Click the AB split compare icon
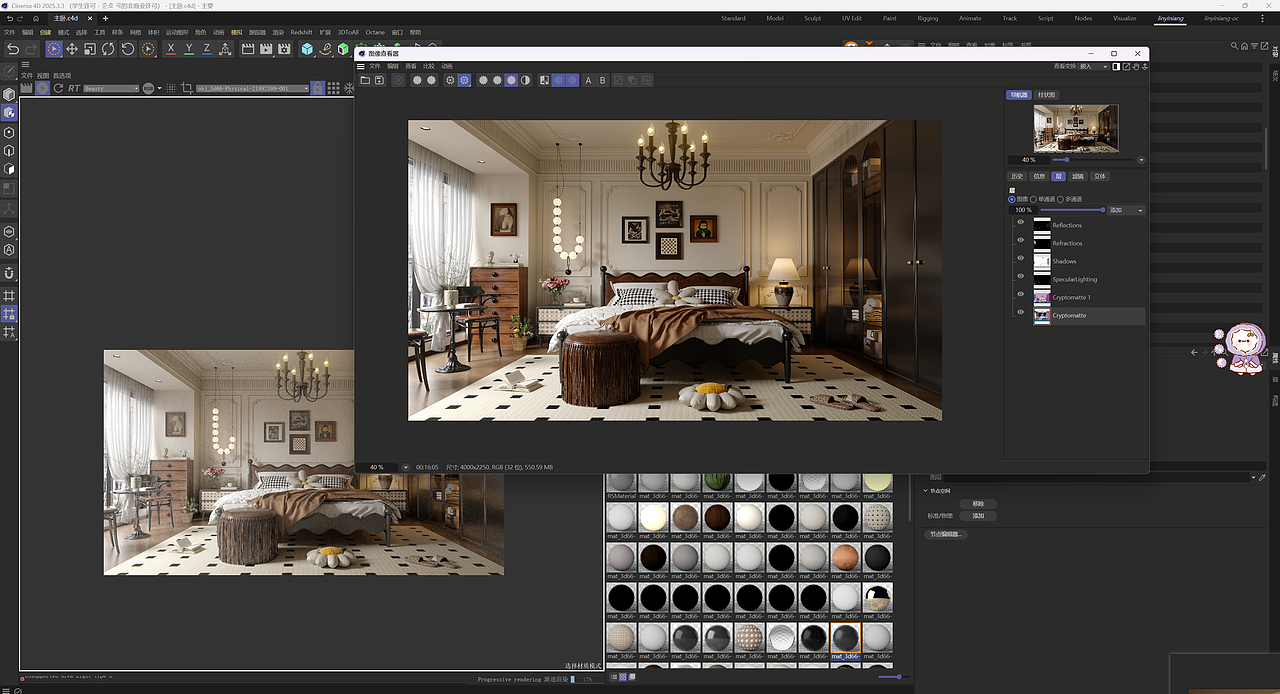The image size is (1280, 694). pos(544,80)
